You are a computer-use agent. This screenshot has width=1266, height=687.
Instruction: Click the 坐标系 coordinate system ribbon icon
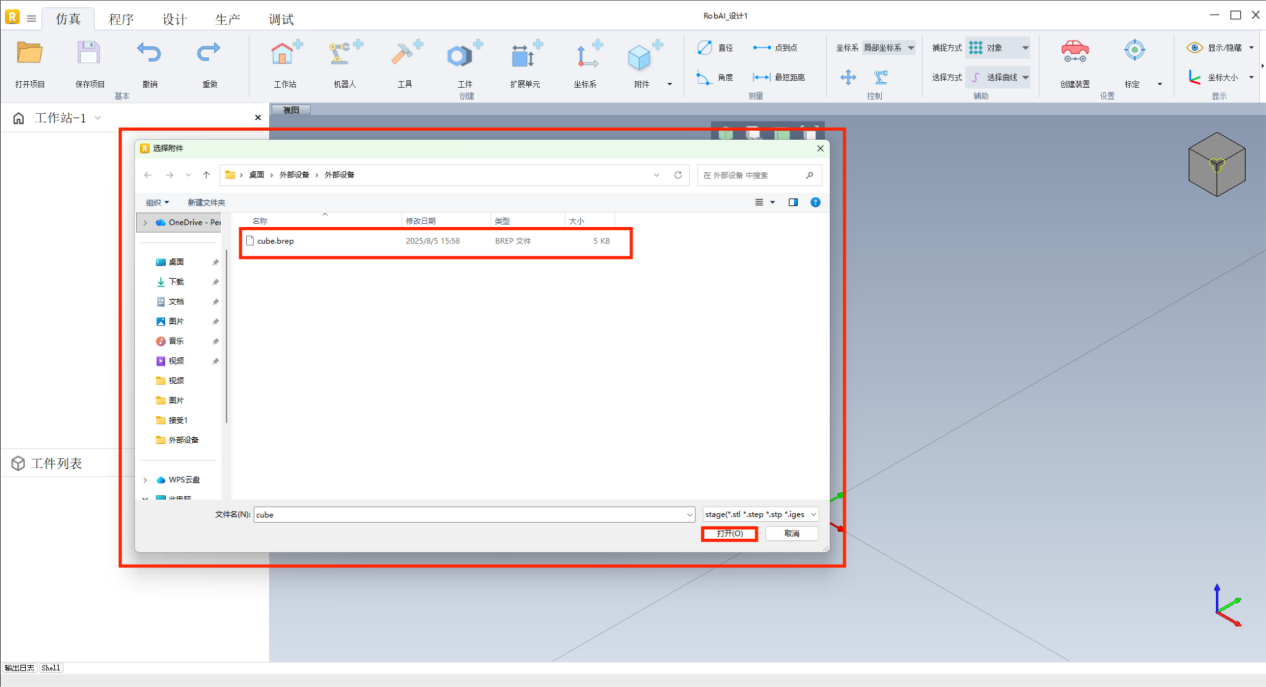[586, 55]
